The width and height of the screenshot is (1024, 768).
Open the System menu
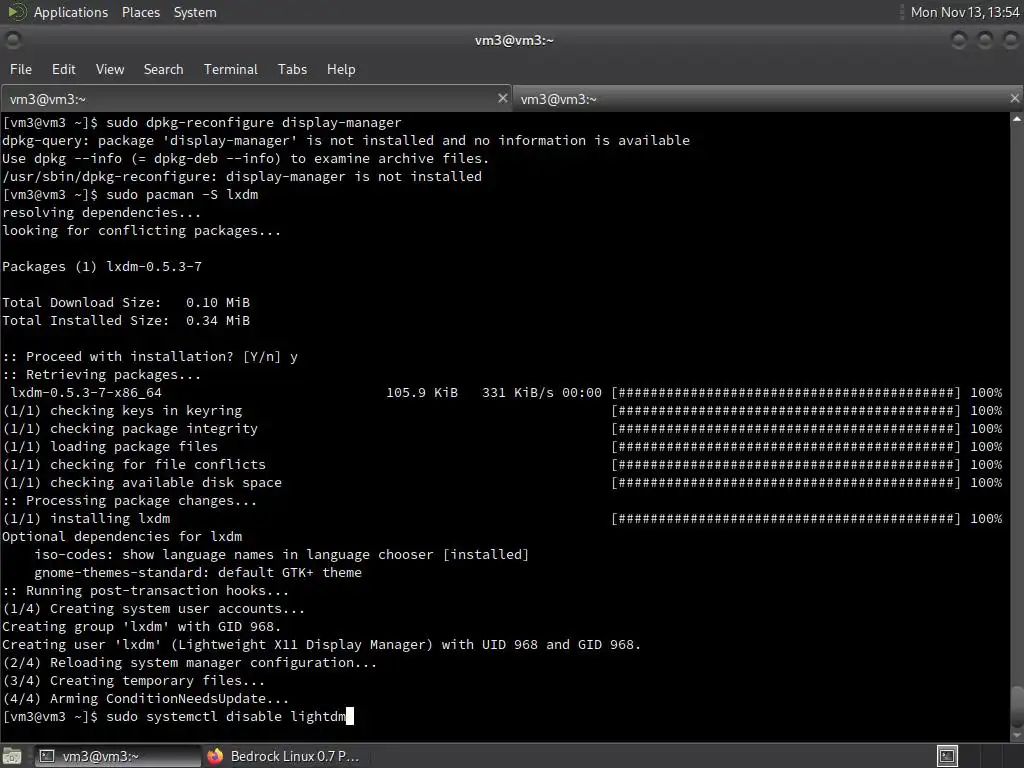(195, 12)
